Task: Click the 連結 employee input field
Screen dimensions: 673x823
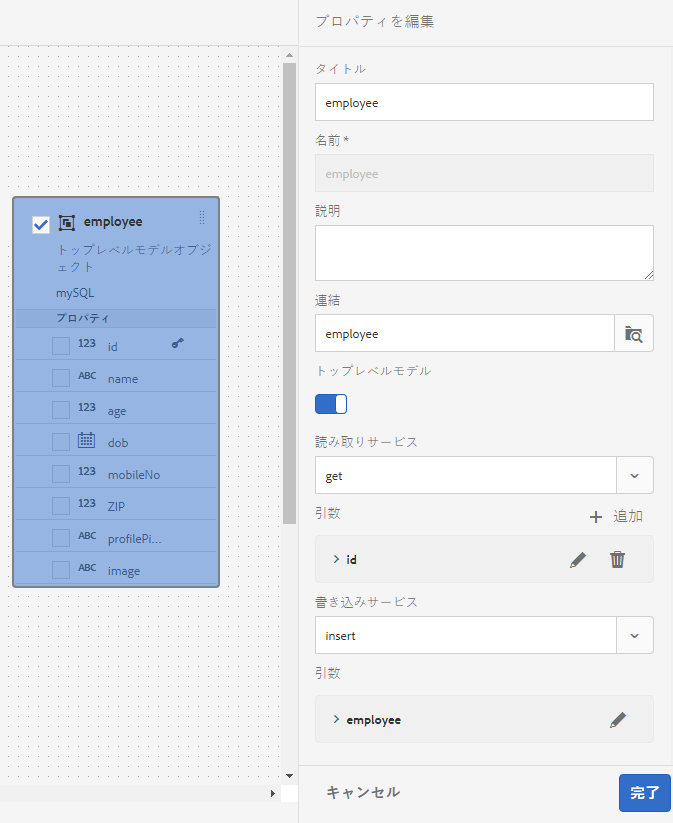Action: coord(465,333)
